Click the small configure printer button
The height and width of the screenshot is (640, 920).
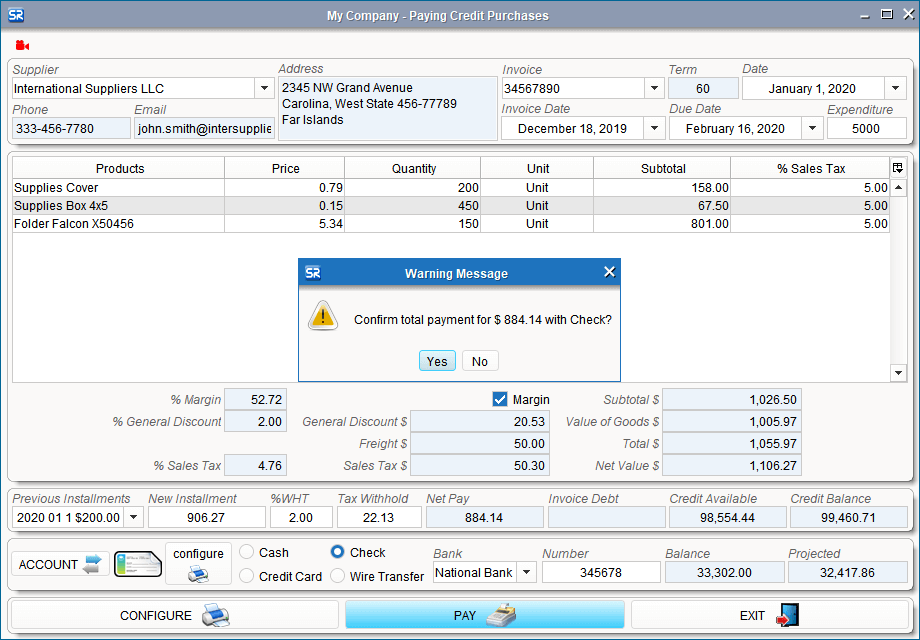tap(198, 564)
